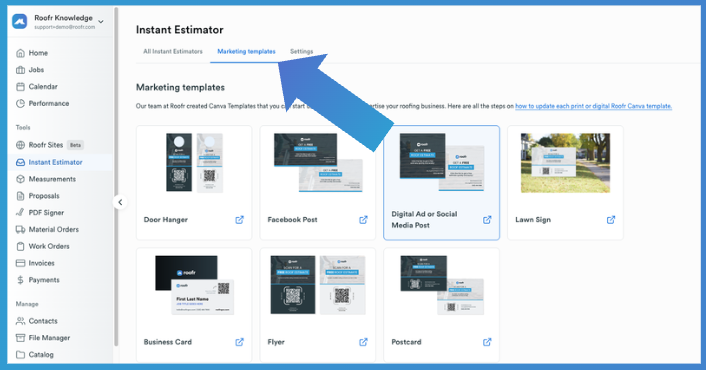The height and width of the screenshot is (370, 706).
Task: Switch to All Instant Estimators tab
Action: (x=173, y=51)
